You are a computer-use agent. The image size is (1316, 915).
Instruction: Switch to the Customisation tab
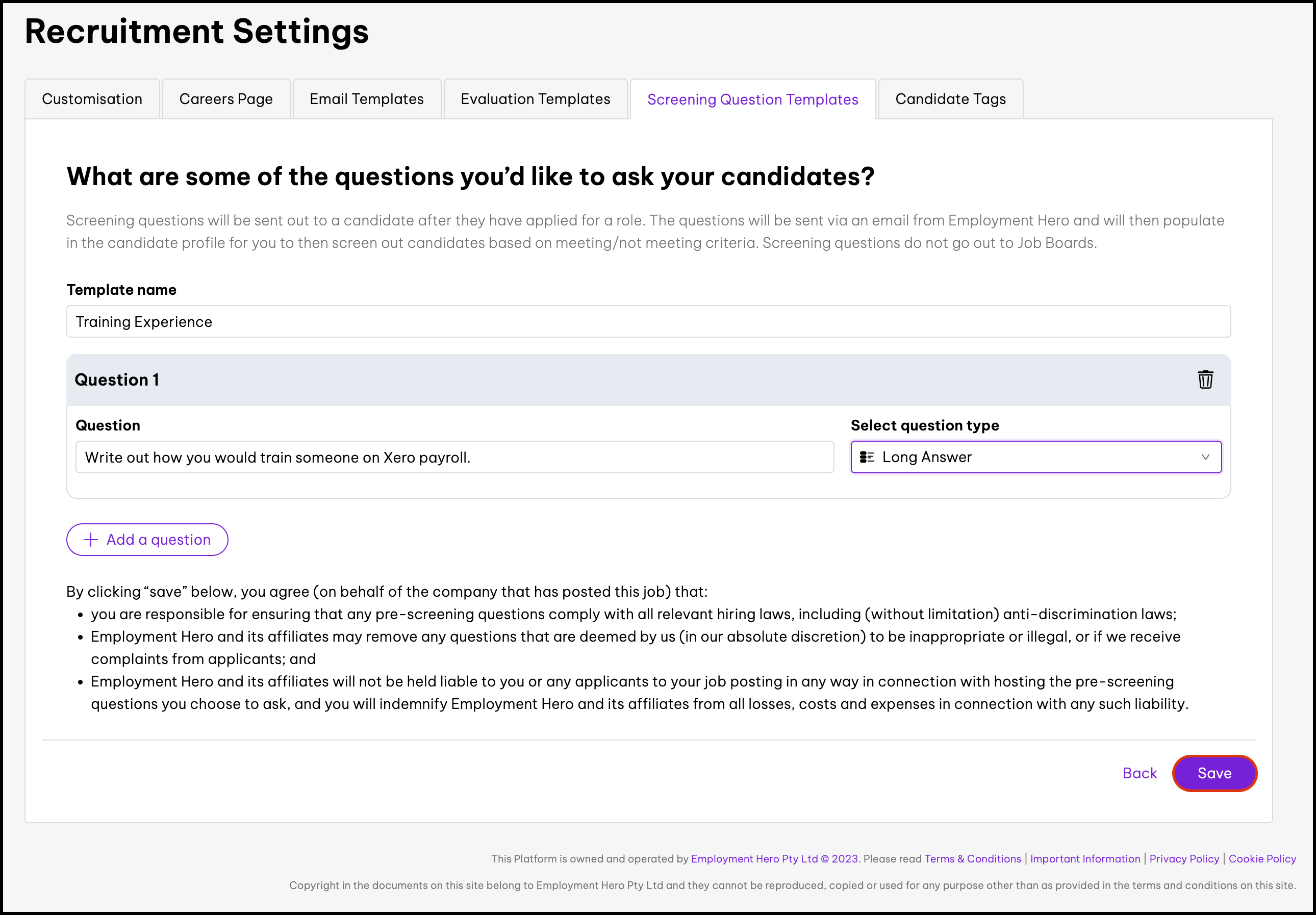92,99
